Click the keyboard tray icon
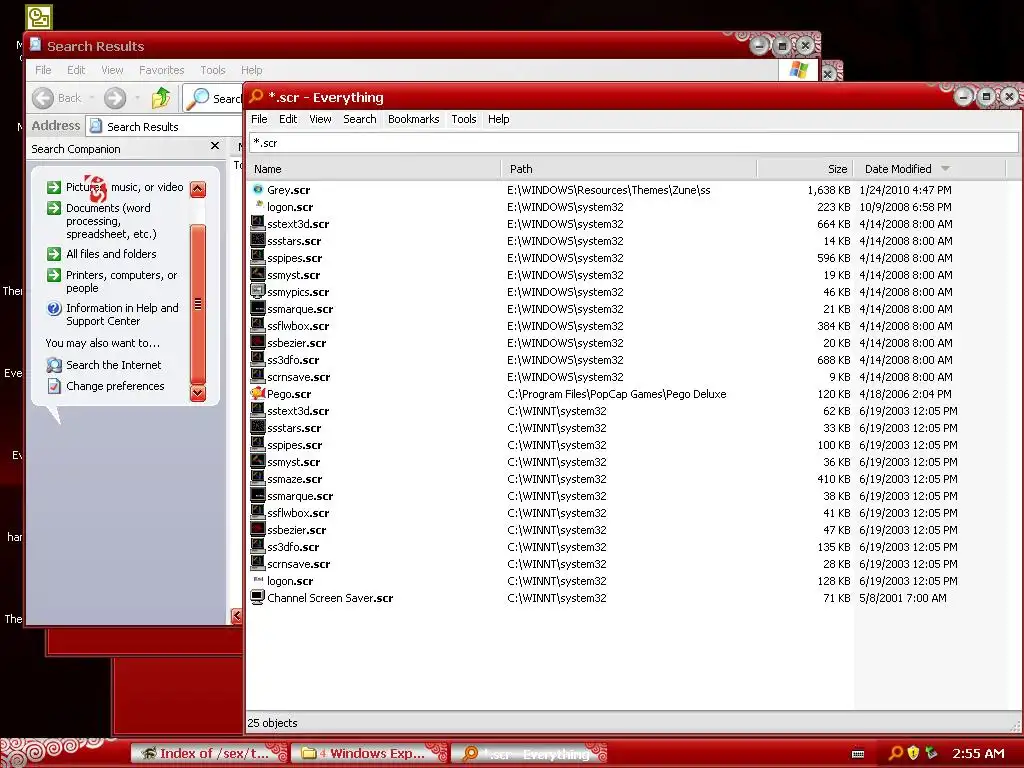 [858, 754]
